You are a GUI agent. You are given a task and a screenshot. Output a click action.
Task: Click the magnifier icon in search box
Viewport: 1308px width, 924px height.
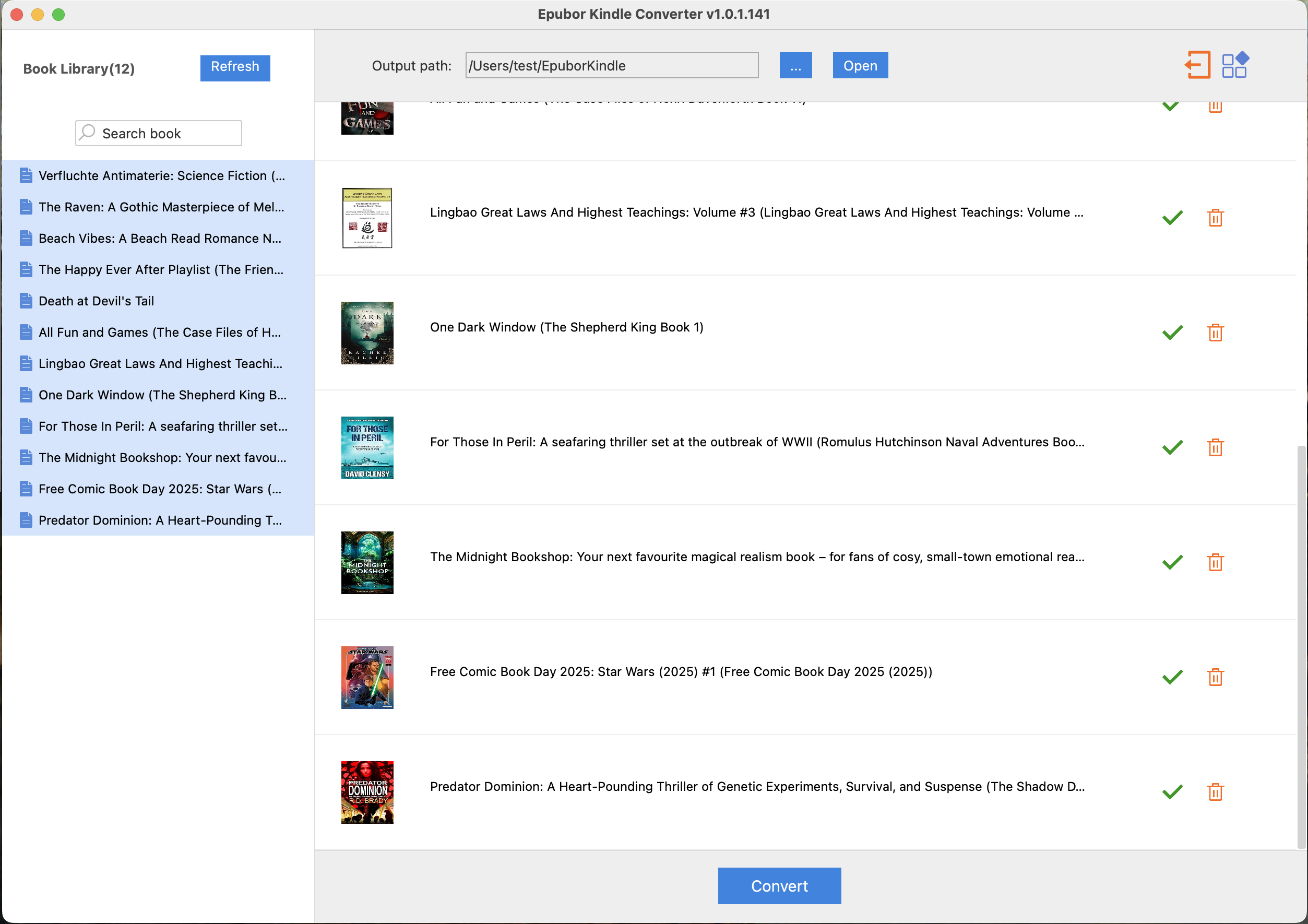pos(87,133)
